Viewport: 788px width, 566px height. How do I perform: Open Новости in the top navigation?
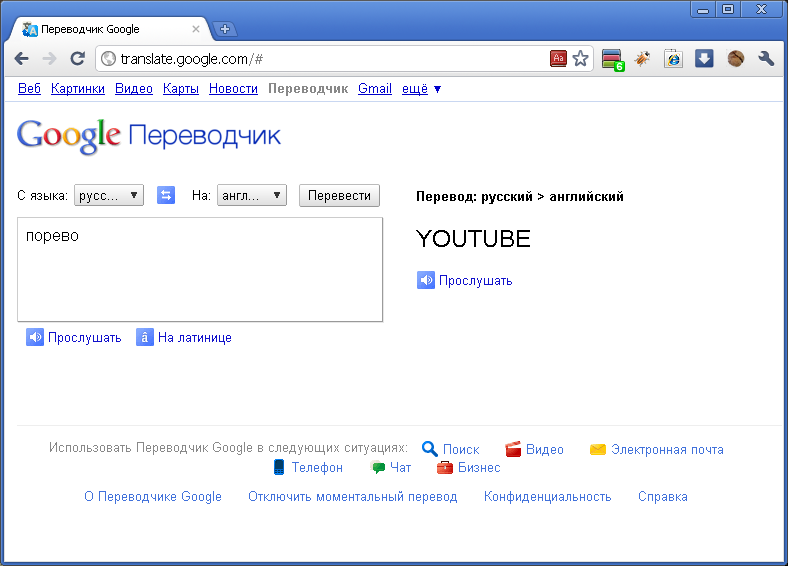233,88
